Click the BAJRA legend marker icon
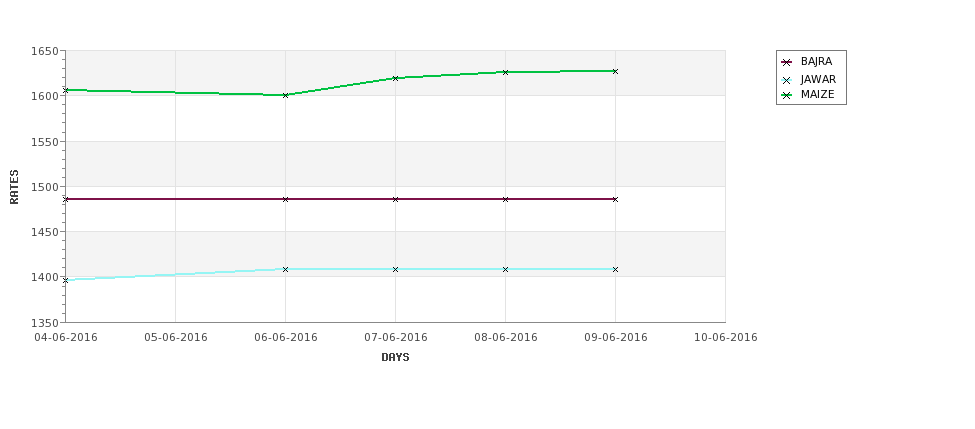The width and height of the screenshot is (975, 429). [x=787, y=62]
